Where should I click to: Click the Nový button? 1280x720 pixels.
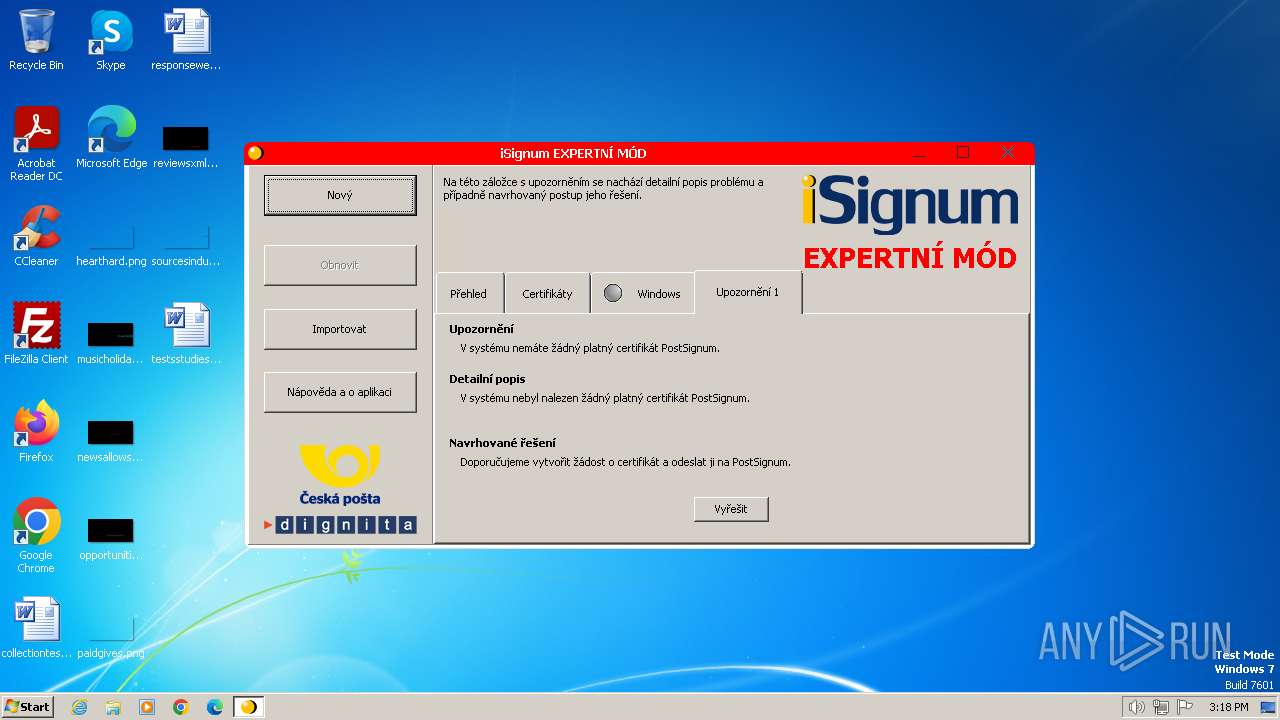pos(340,195)
